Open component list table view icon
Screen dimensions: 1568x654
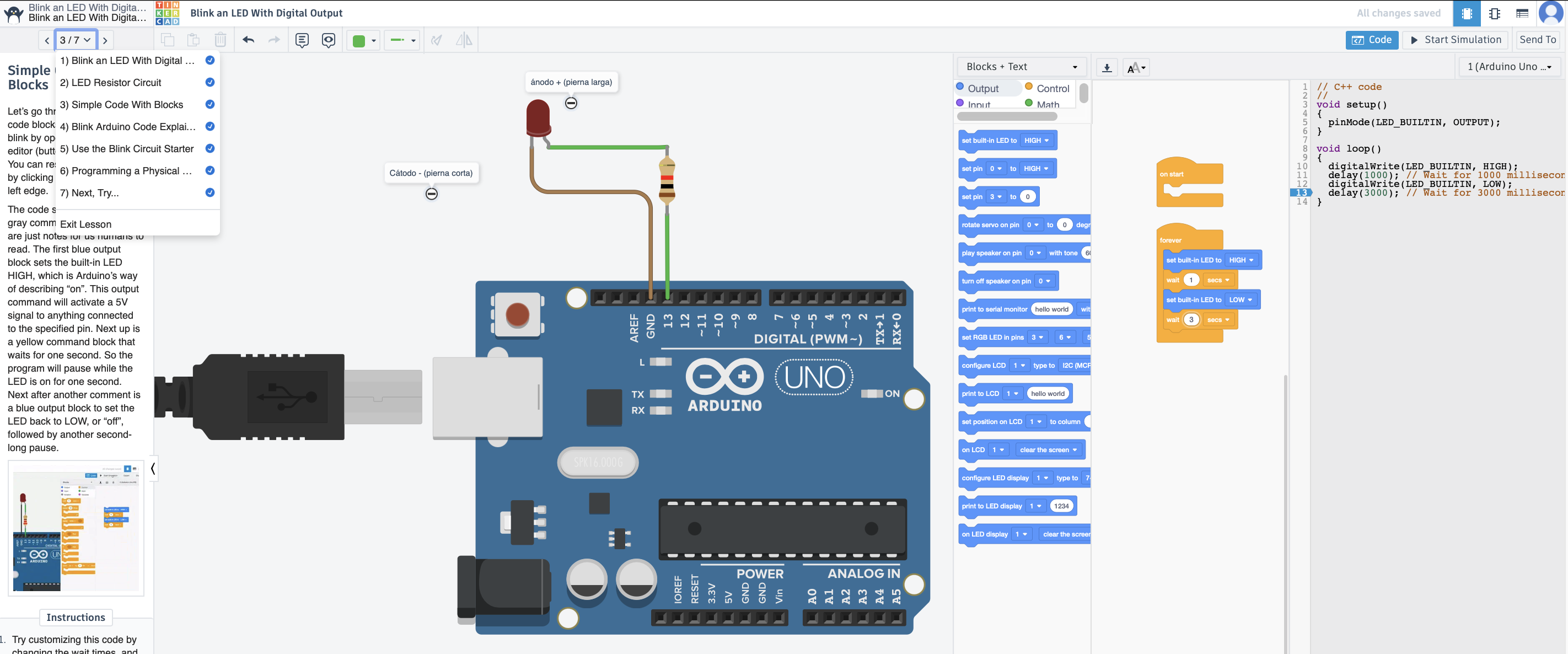pyautogui.click(x=1522, y=13)
